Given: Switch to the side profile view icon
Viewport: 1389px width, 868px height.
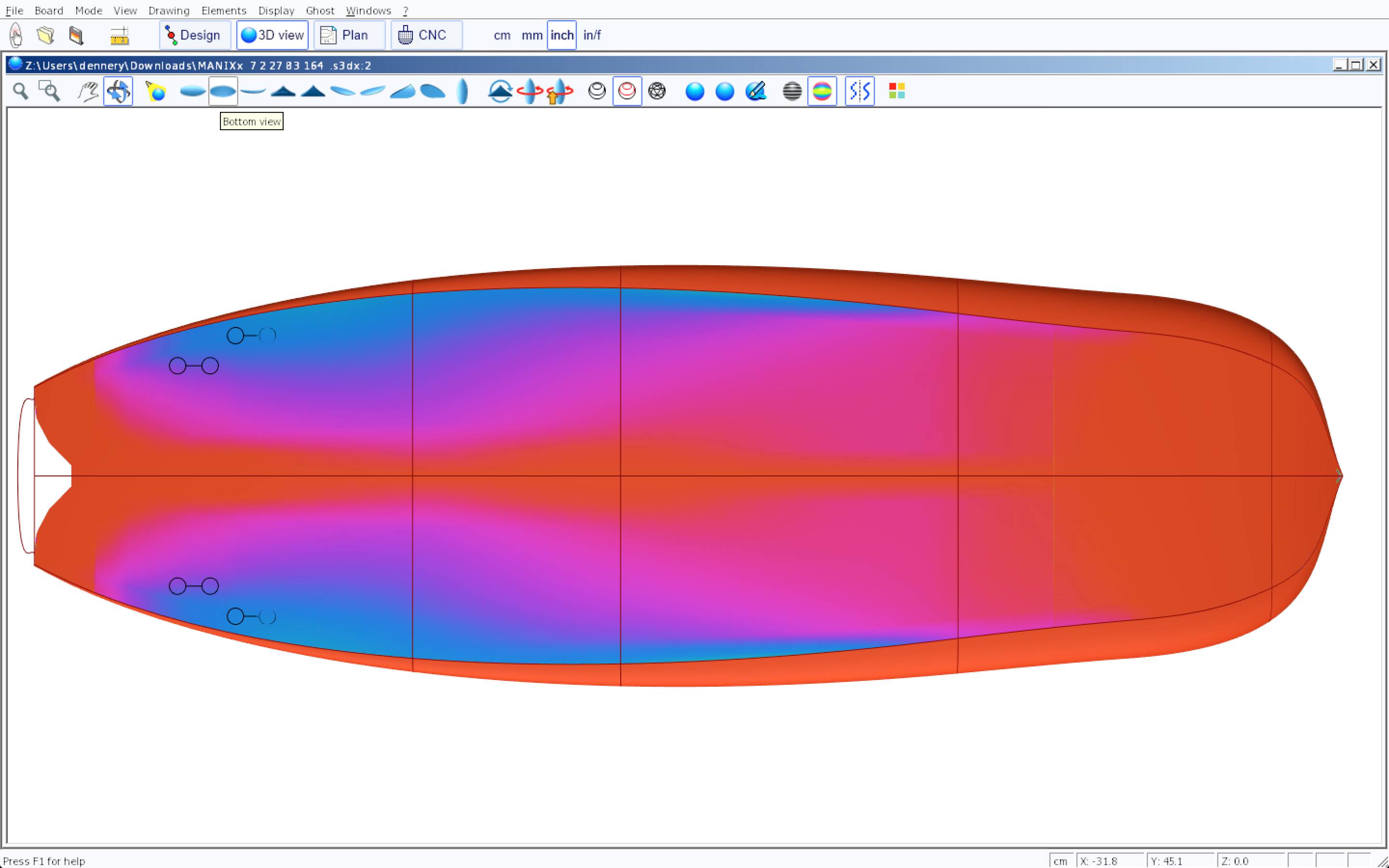Looking at the screenshot, I should pos(253,91).
